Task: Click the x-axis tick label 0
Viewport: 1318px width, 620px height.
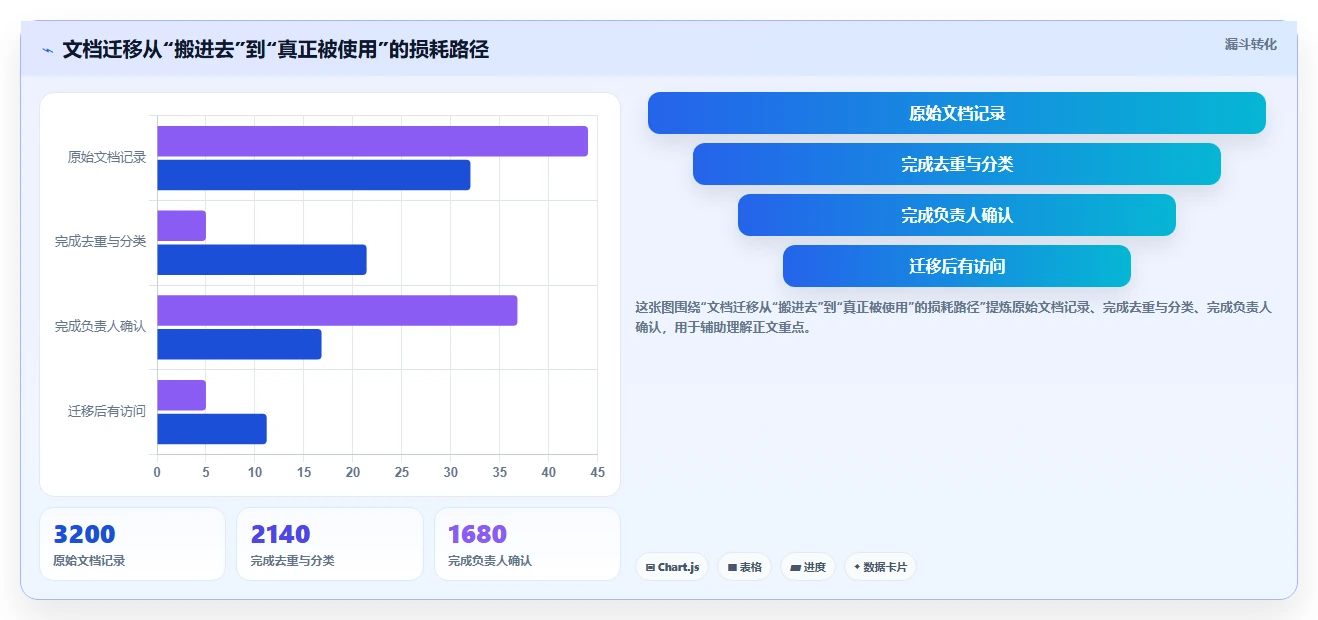Action: [157, 473]
